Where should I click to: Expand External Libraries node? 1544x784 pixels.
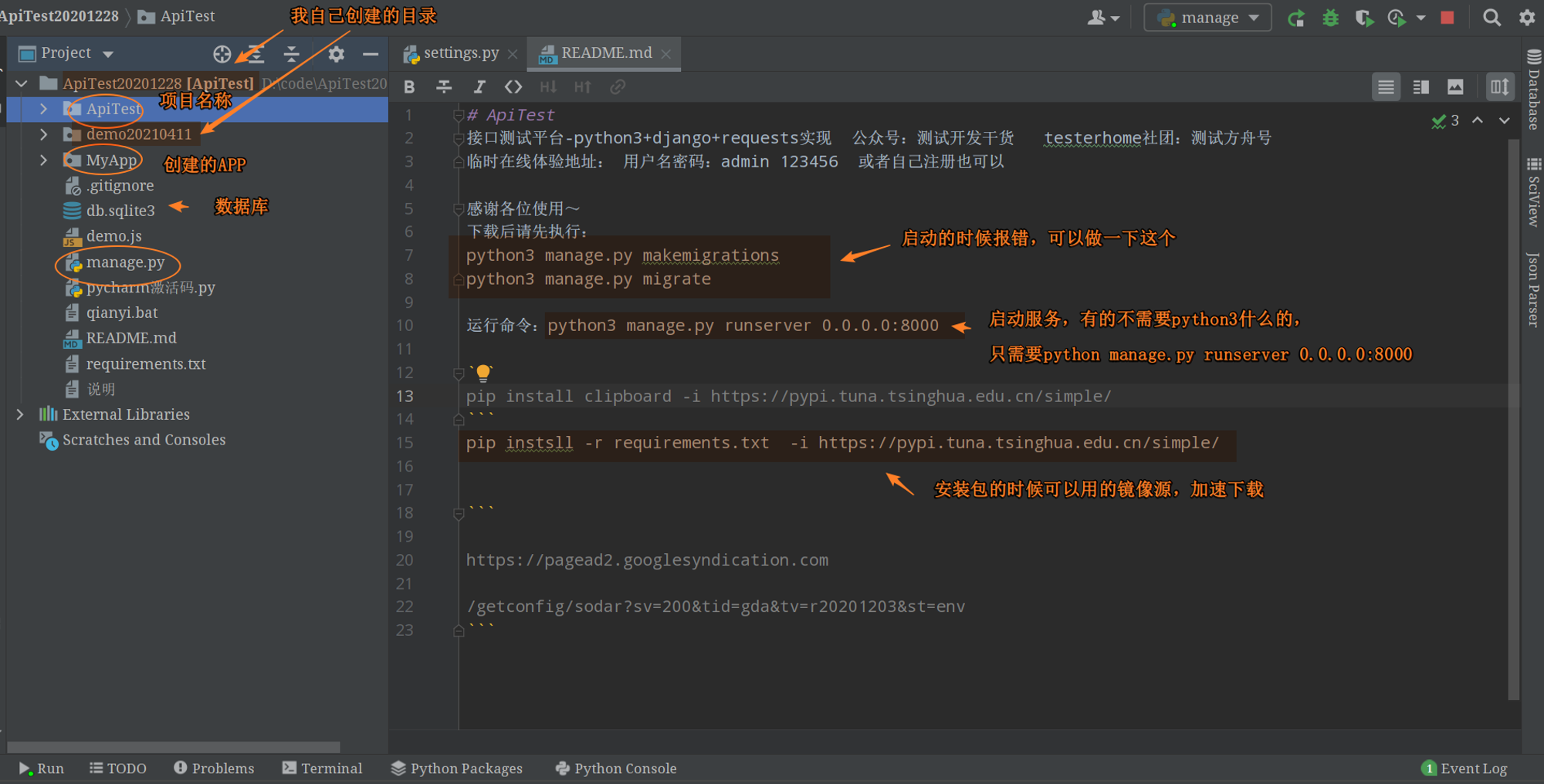pos(20,414)
